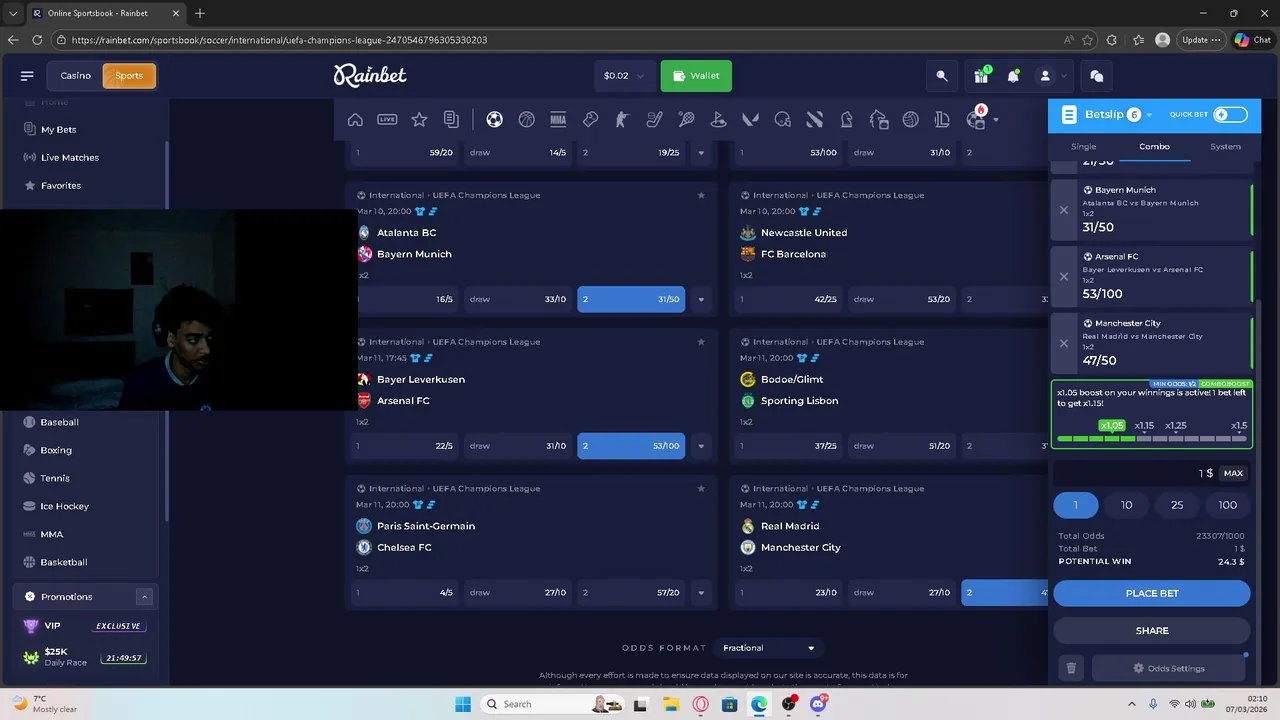The image size is (1280, 720).
Task: Open the Odds Format Fractional dropdown
Action: pos(768,648)
